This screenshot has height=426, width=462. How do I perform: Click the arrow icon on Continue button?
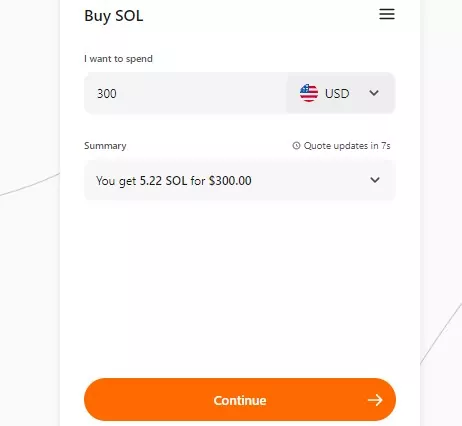(x=375, y=400)
